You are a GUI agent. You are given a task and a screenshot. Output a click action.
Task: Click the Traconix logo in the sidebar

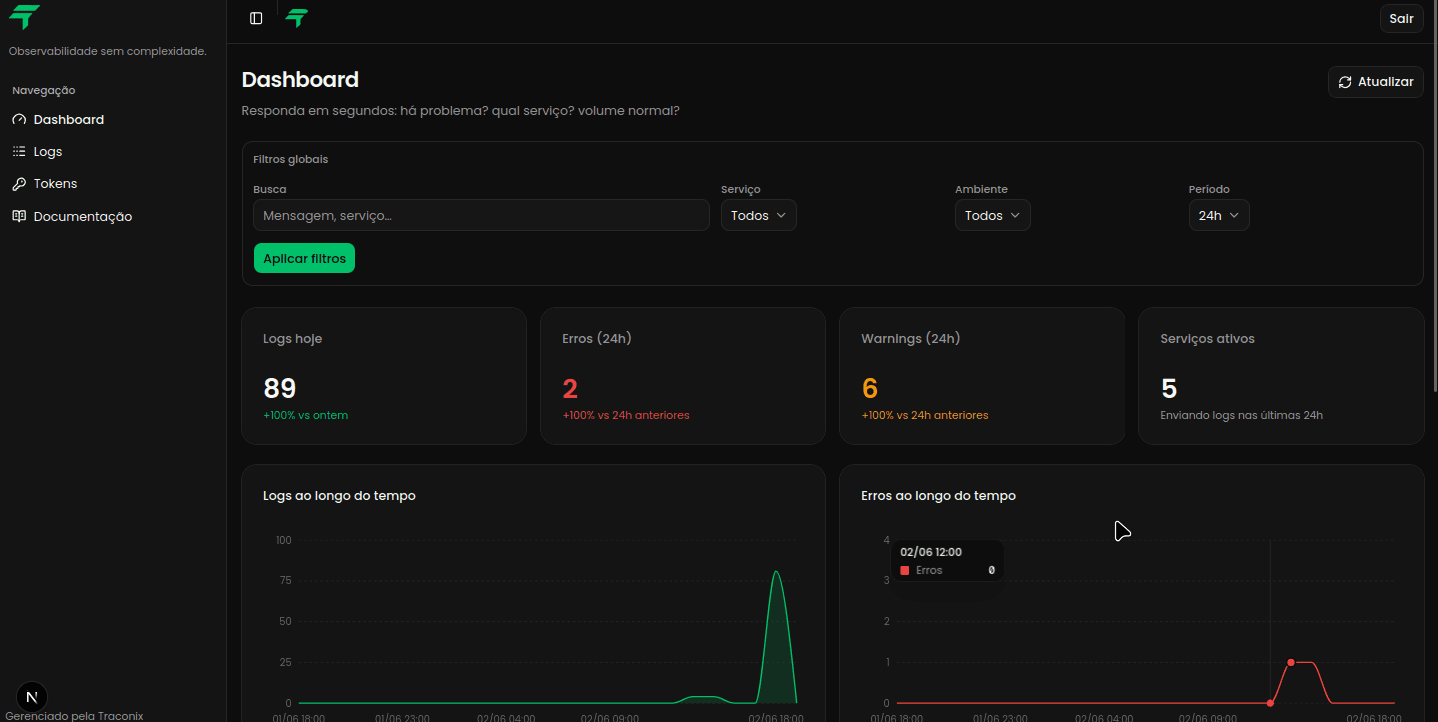tap(25, 17)
